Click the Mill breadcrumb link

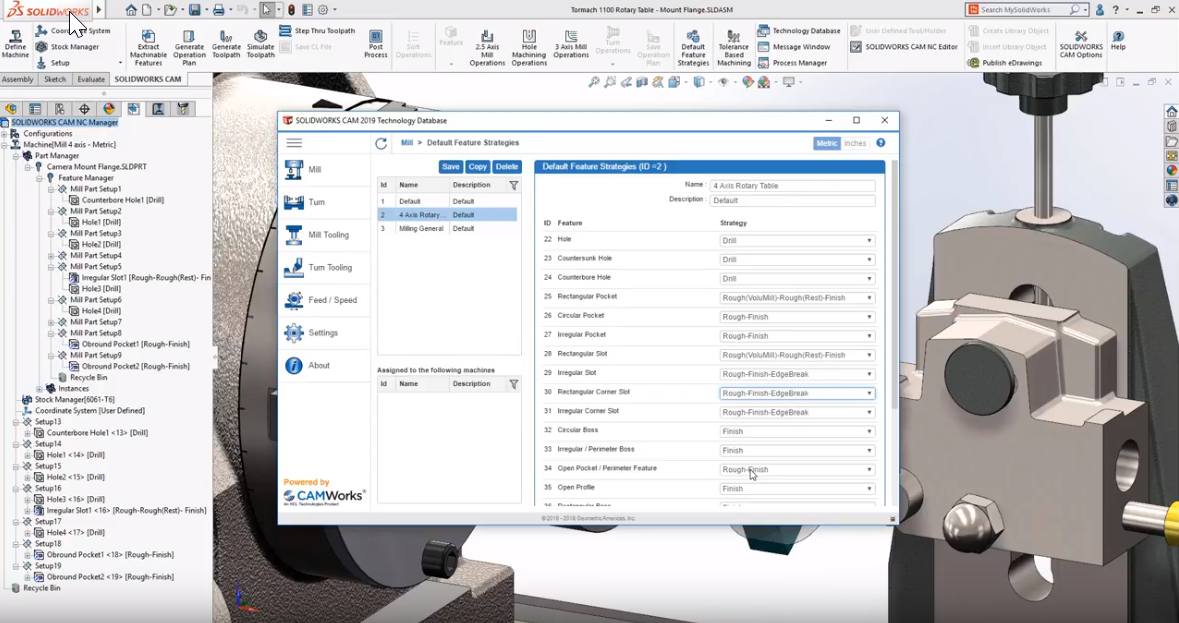407,143
